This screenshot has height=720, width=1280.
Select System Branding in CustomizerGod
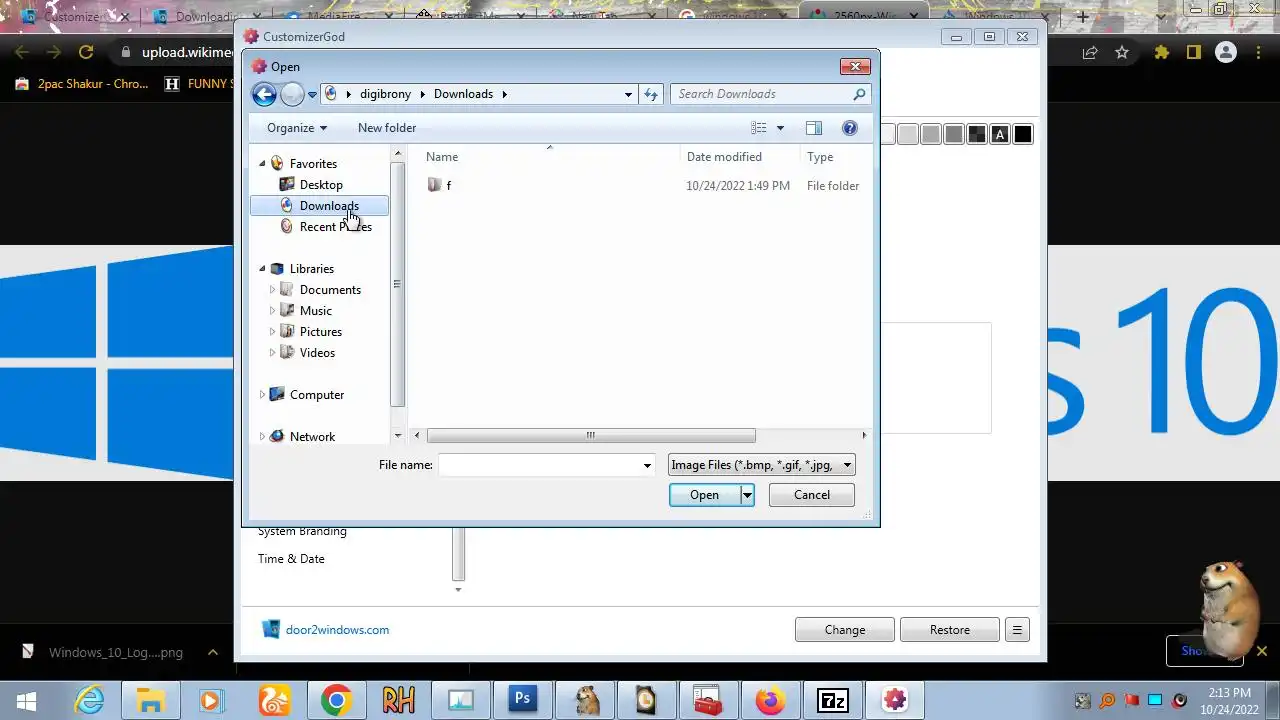[302, 531]
